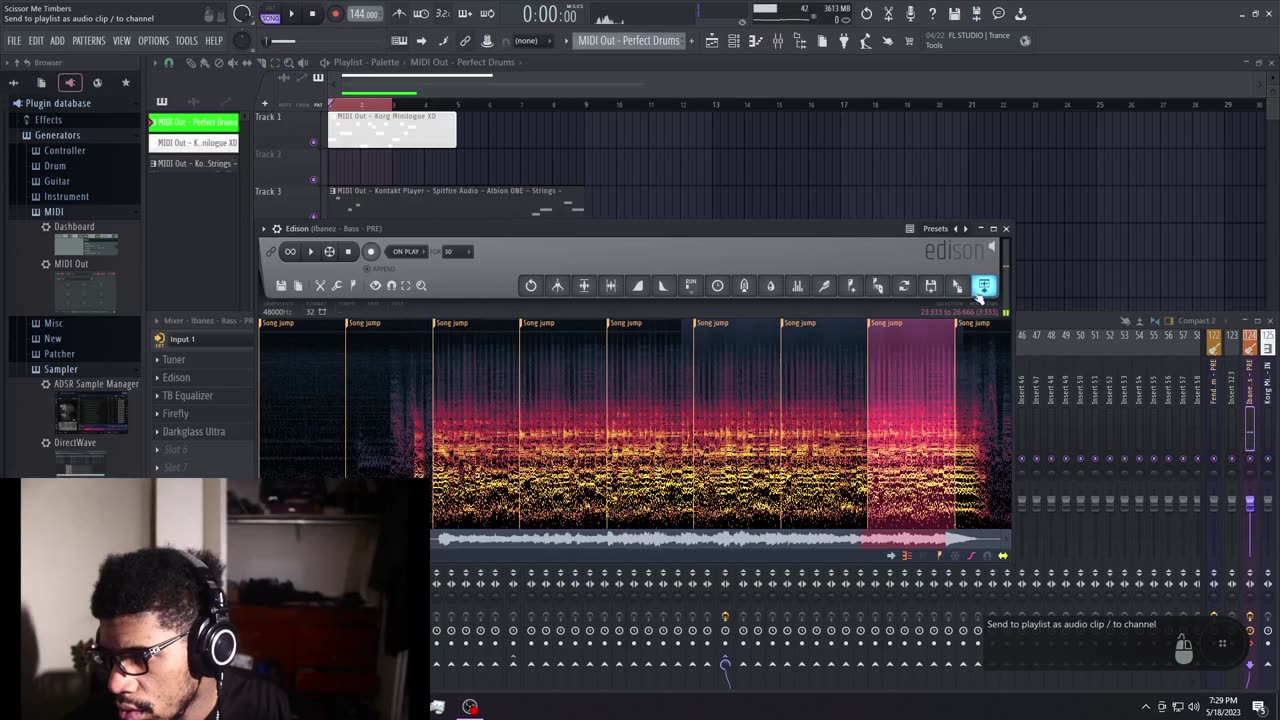Viewport: 1280px width, 720px height.
Task: Click the main transport play button
Action: point(291,14)
